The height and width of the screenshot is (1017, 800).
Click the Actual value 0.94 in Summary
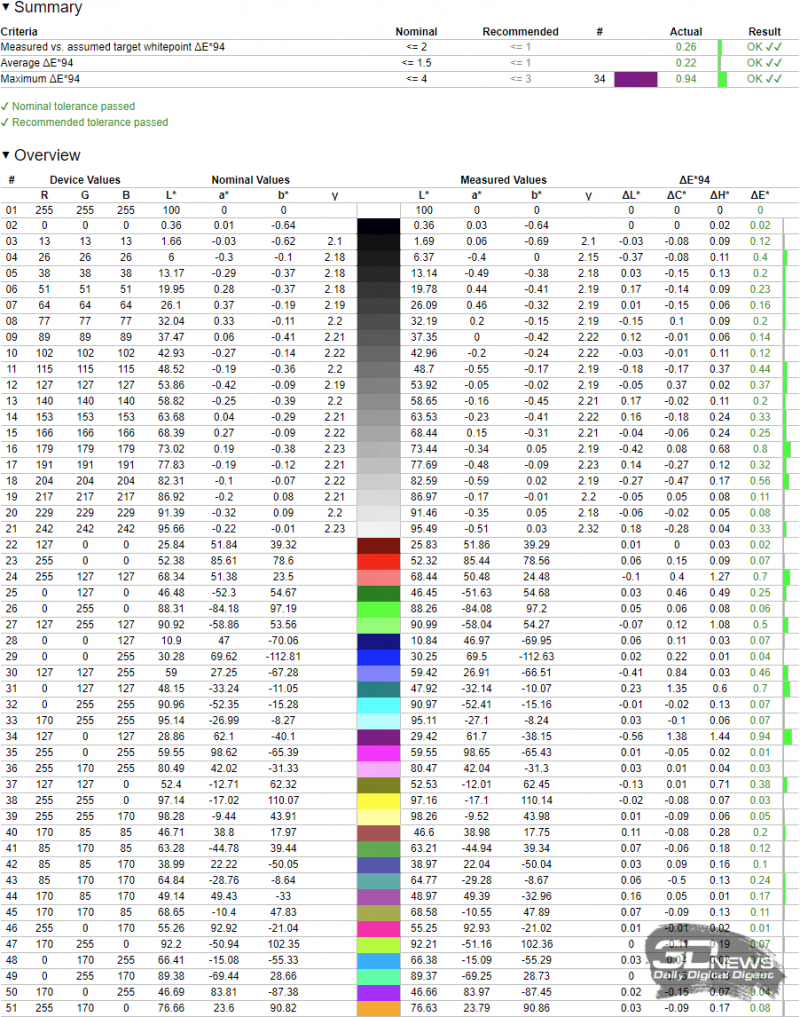coord(686,79)
